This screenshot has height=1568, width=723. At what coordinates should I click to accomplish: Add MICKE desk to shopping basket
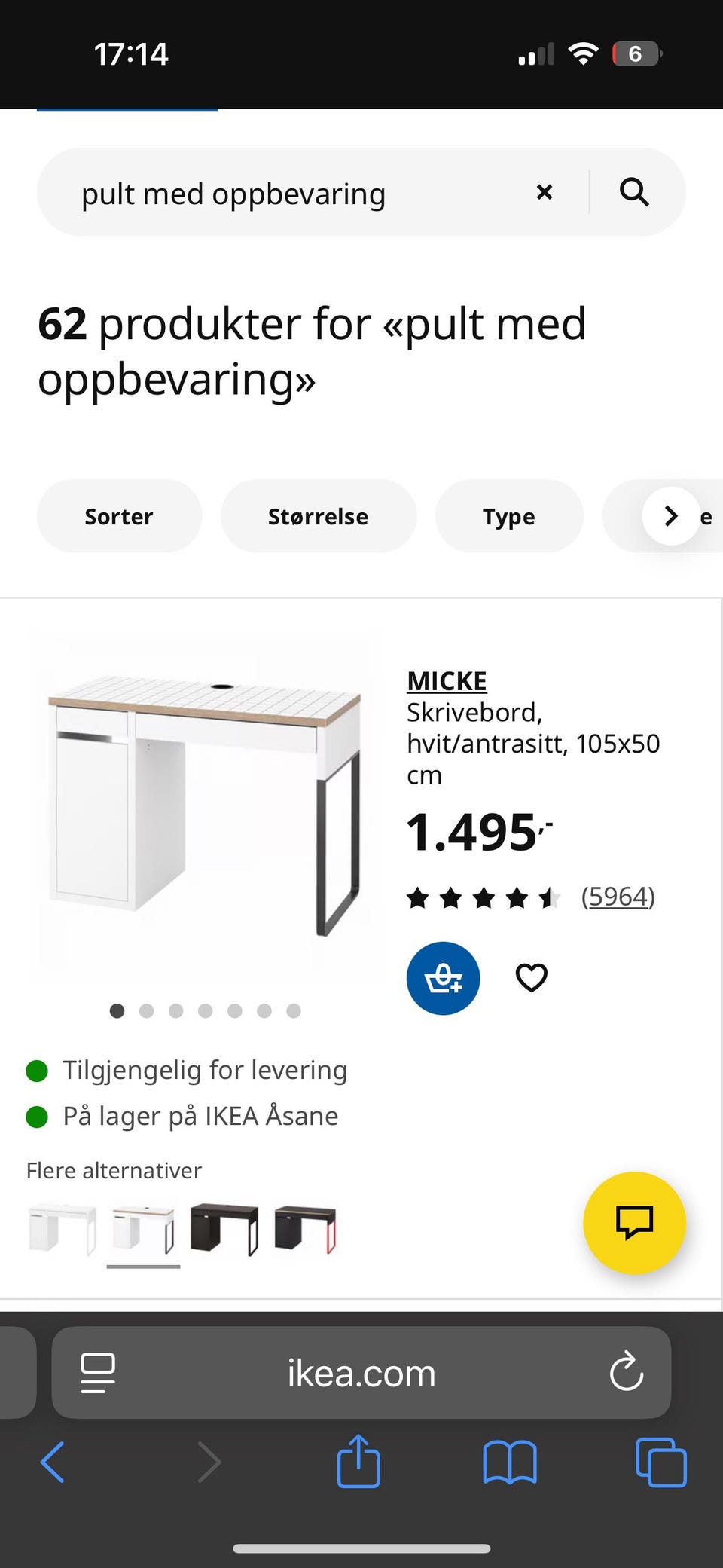[443, 978]
